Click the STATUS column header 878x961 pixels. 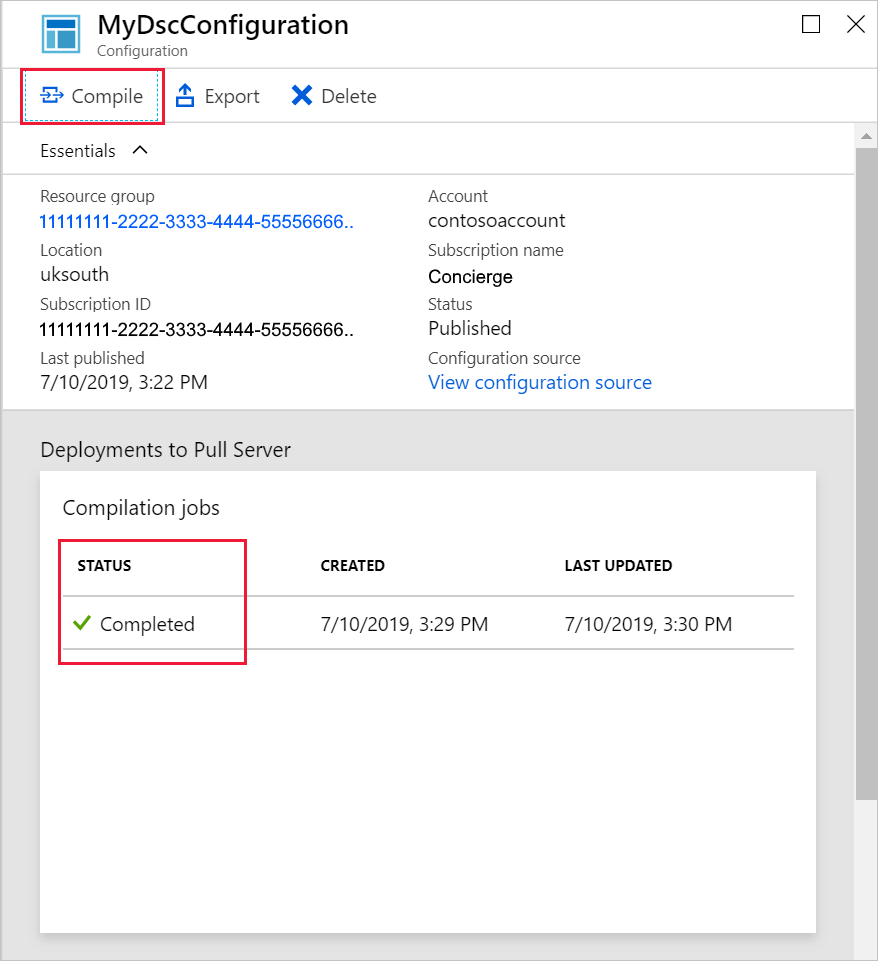104,566
